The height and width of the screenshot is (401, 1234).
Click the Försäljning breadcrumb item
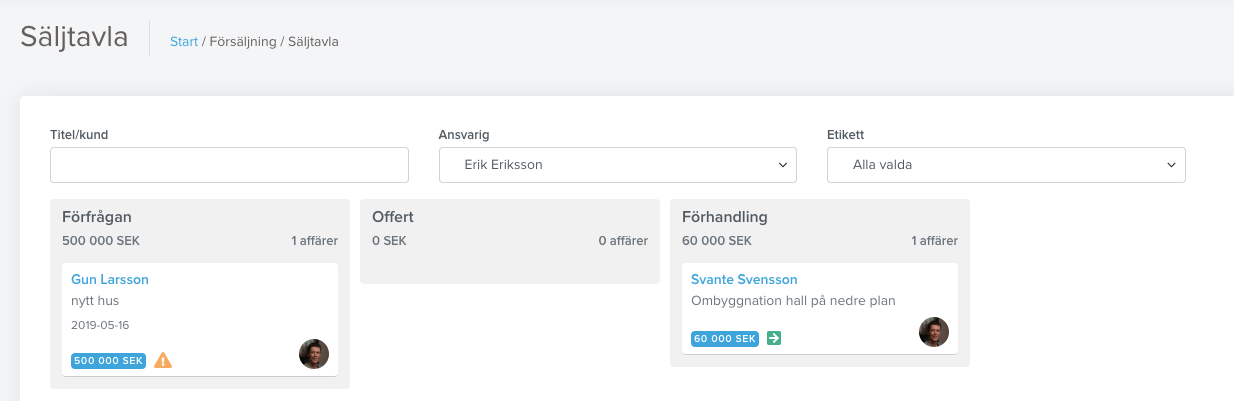click(243, 42)
